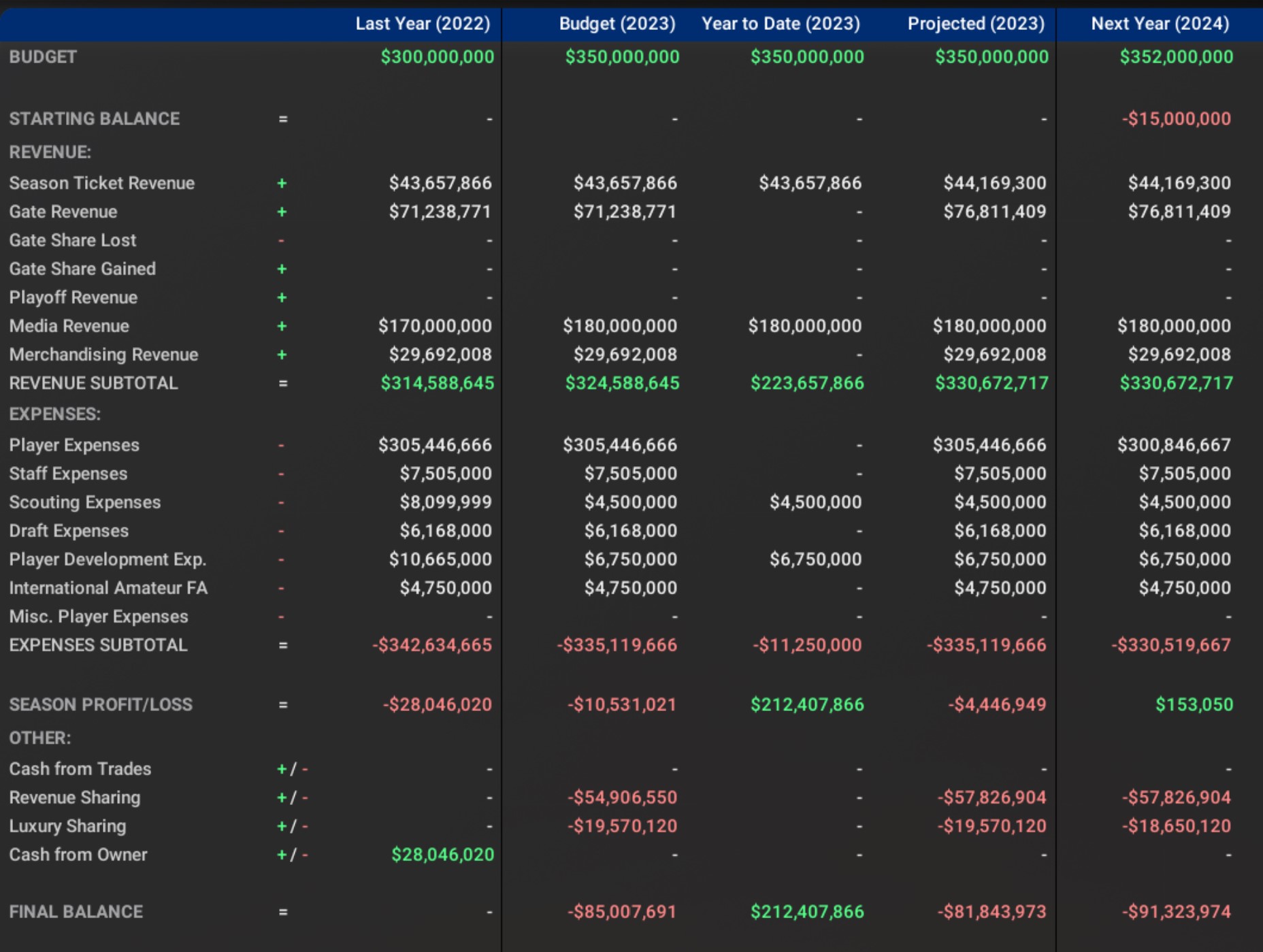Click the $153,050 next year profit value

point(1194,704)
